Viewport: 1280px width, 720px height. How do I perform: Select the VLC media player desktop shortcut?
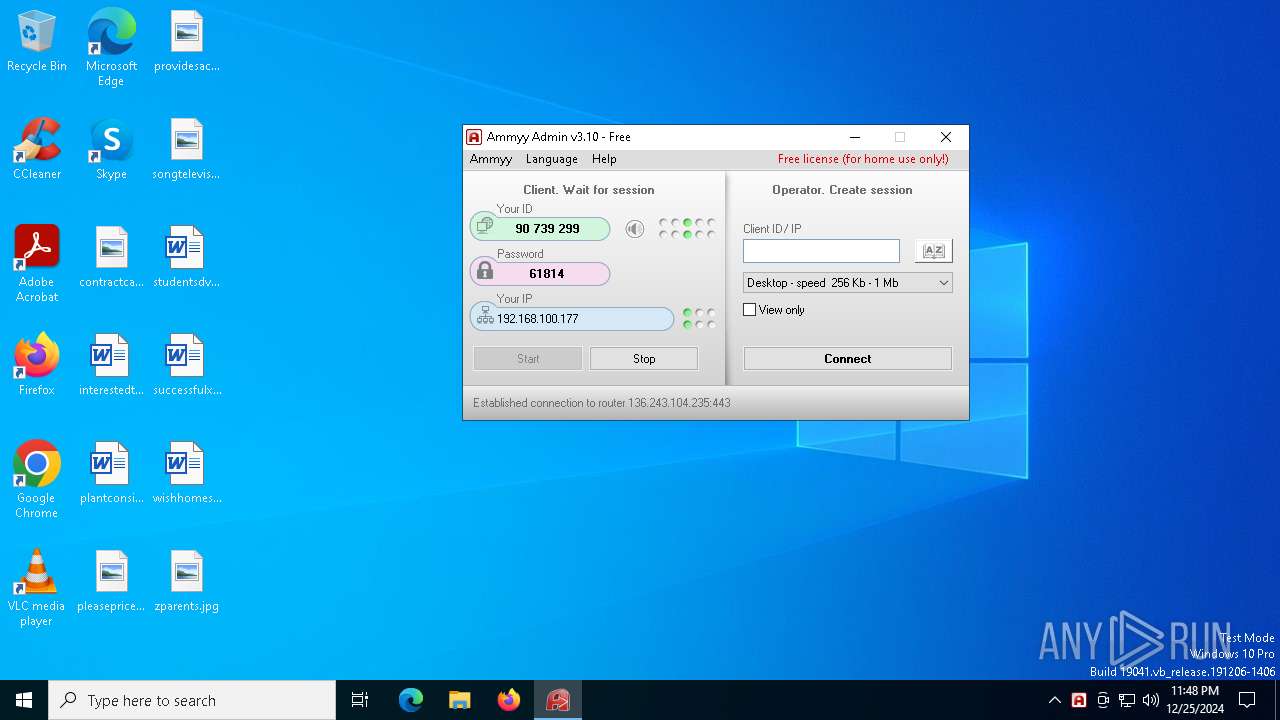click(x=37, y=588)
